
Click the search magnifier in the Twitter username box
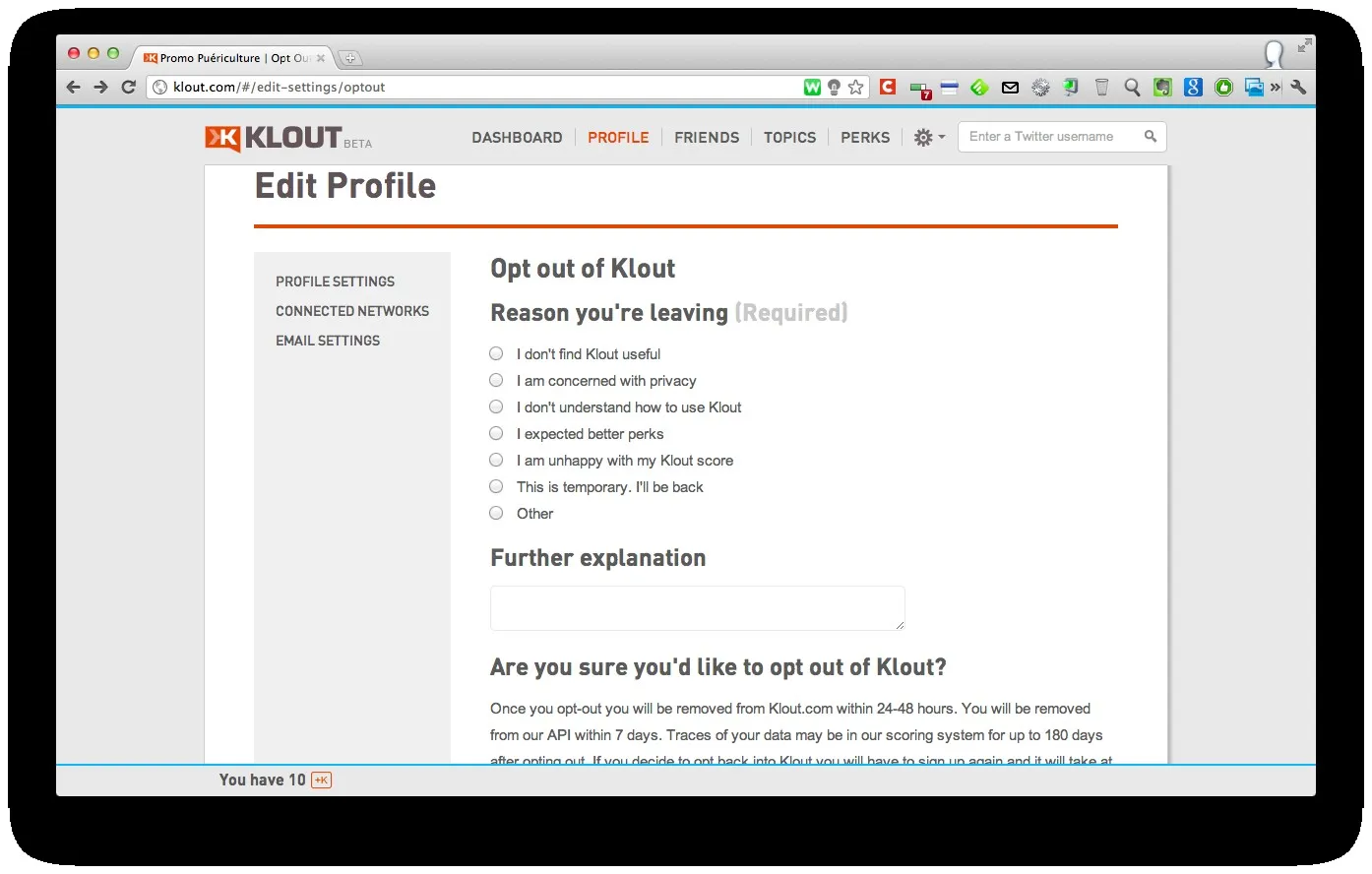(1150, 137)
